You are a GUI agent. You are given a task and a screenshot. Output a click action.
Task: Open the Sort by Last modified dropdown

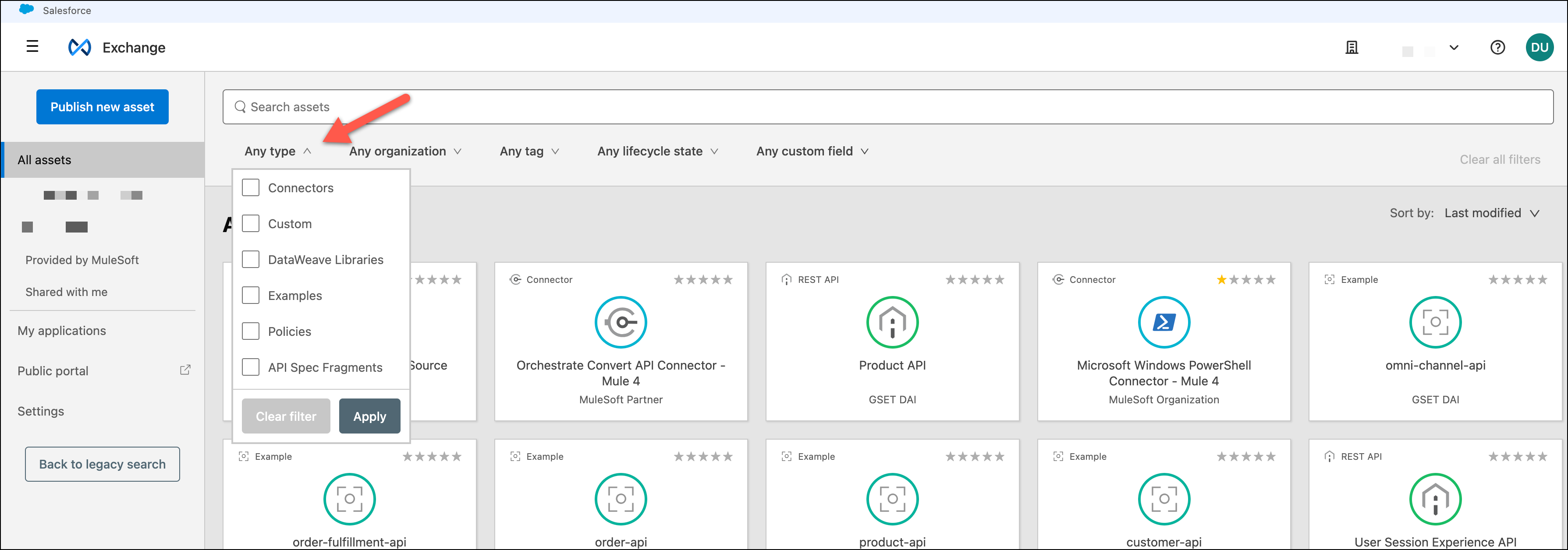1491,213
